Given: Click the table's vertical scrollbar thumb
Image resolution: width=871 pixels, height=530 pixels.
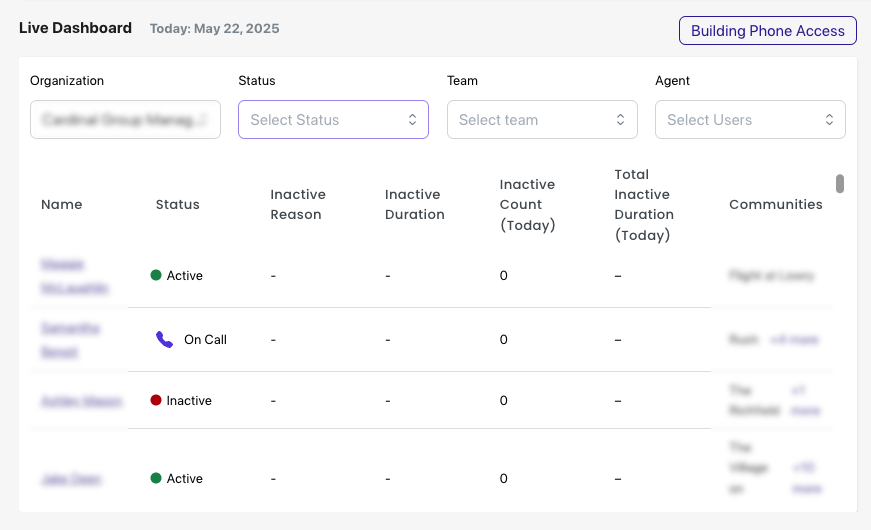Looking at the screenshot, I should coord(840,184).
